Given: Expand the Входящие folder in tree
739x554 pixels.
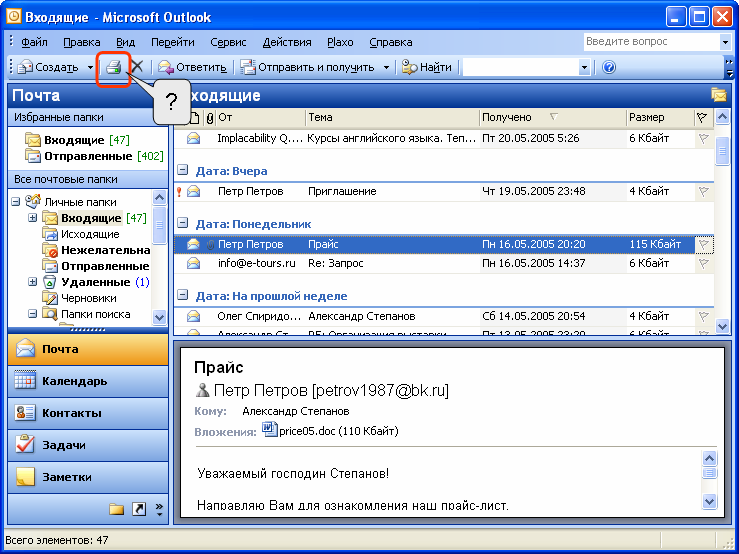Looking at the screenshot, I should click(x=33, y=218).
